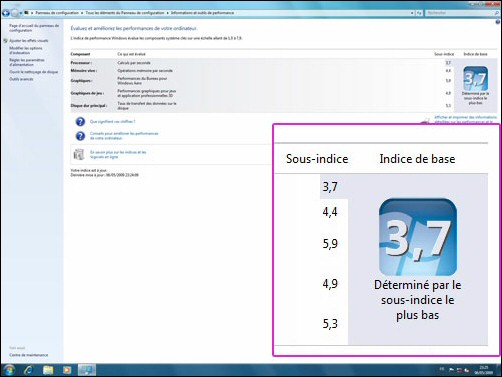
Task: Open 'Panneau de configuration' breadcrumb in address bar
Action: point(57,13)
